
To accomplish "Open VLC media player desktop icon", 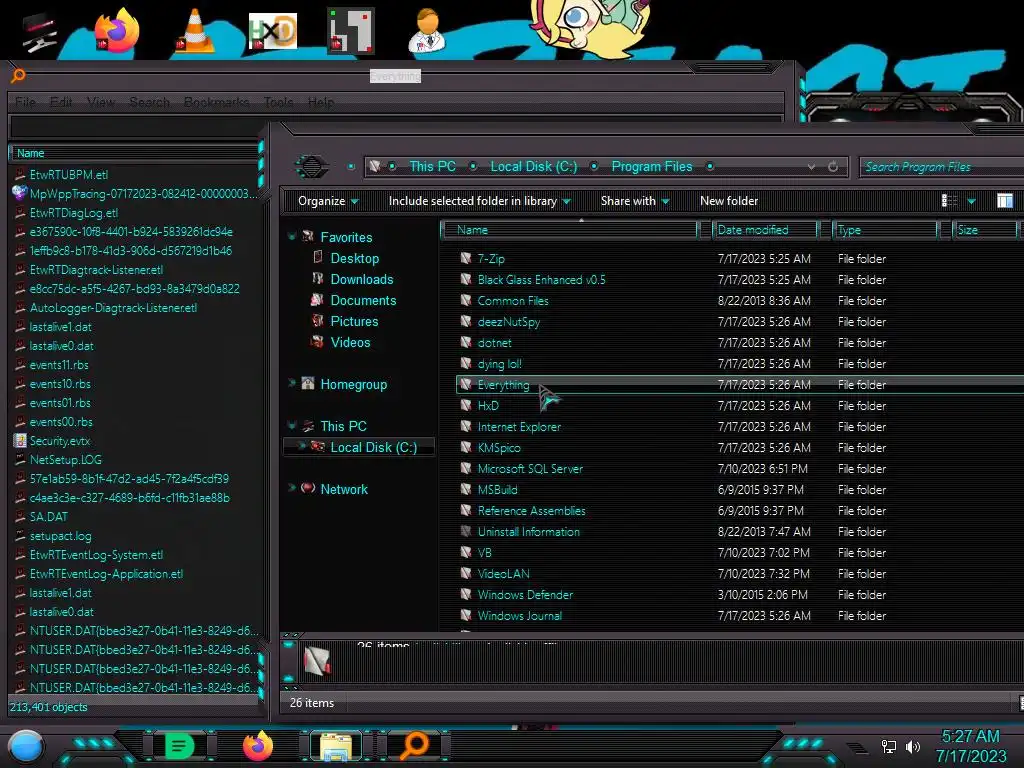I will (x=195, y=31).
